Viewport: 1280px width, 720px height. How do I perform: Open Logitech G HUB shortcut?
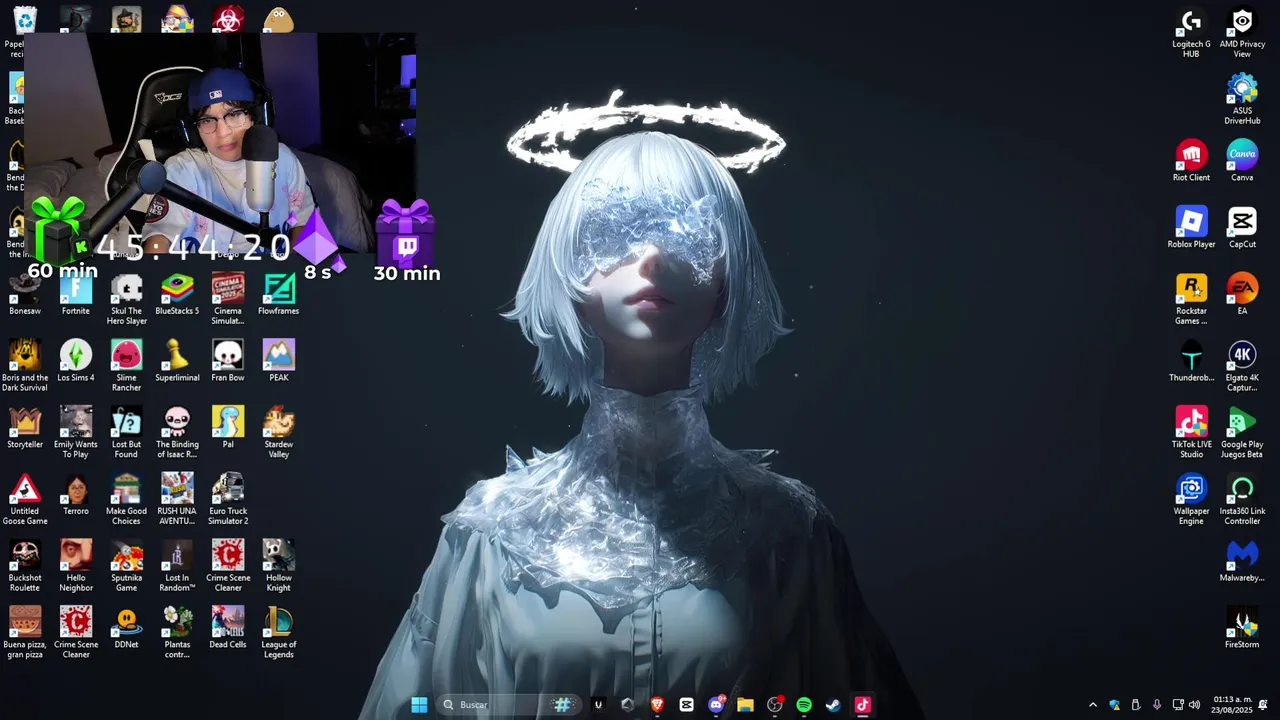tap(1191, 33)
